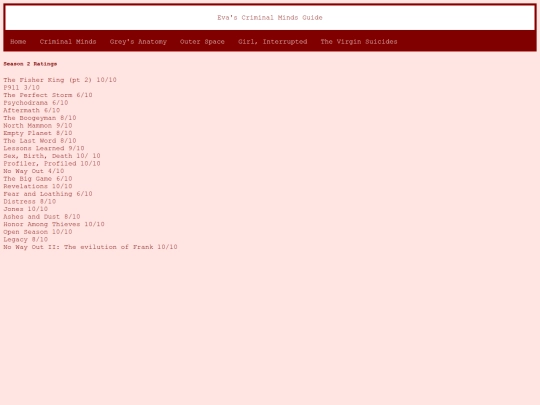Click 'The Boogeyman 8/10' rating

(x=40, y=118)
